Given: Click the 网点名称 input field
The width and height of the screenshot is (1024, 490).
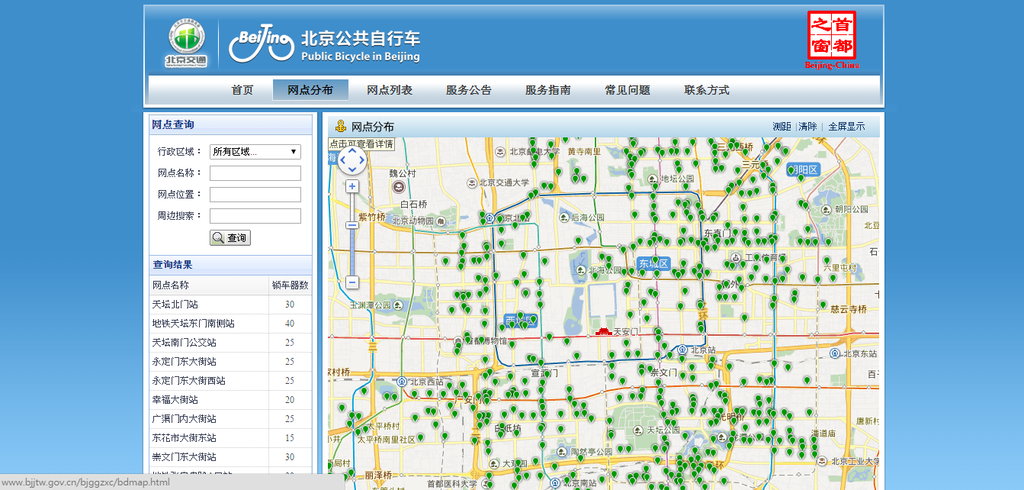Looking at the screenshot, I should pyautogui.click(x=255, y=173).
